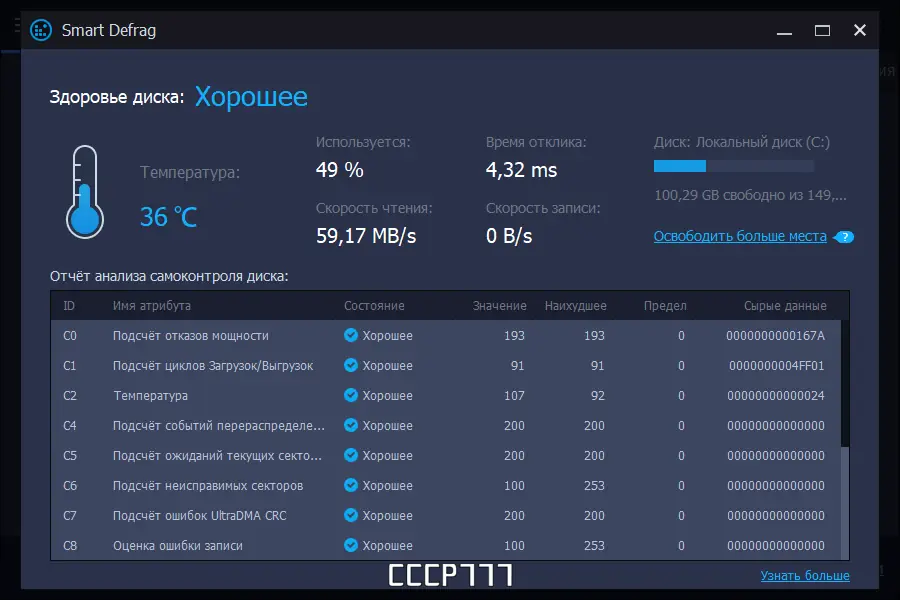This screenshot has height=600, width=900.
Task: Close the Smart Defrag window
Action: click(x=859, y=30)
